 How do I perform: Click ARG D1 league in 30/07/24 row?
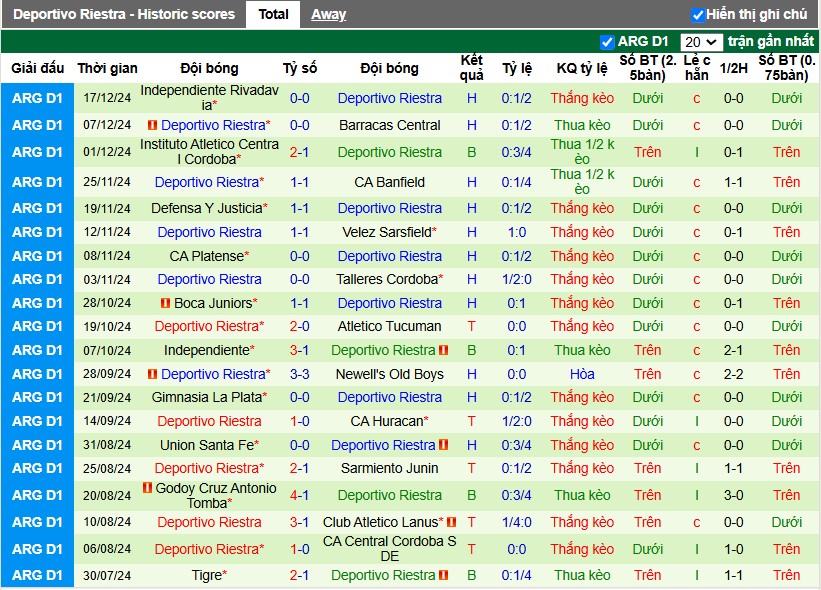(37, 575)
